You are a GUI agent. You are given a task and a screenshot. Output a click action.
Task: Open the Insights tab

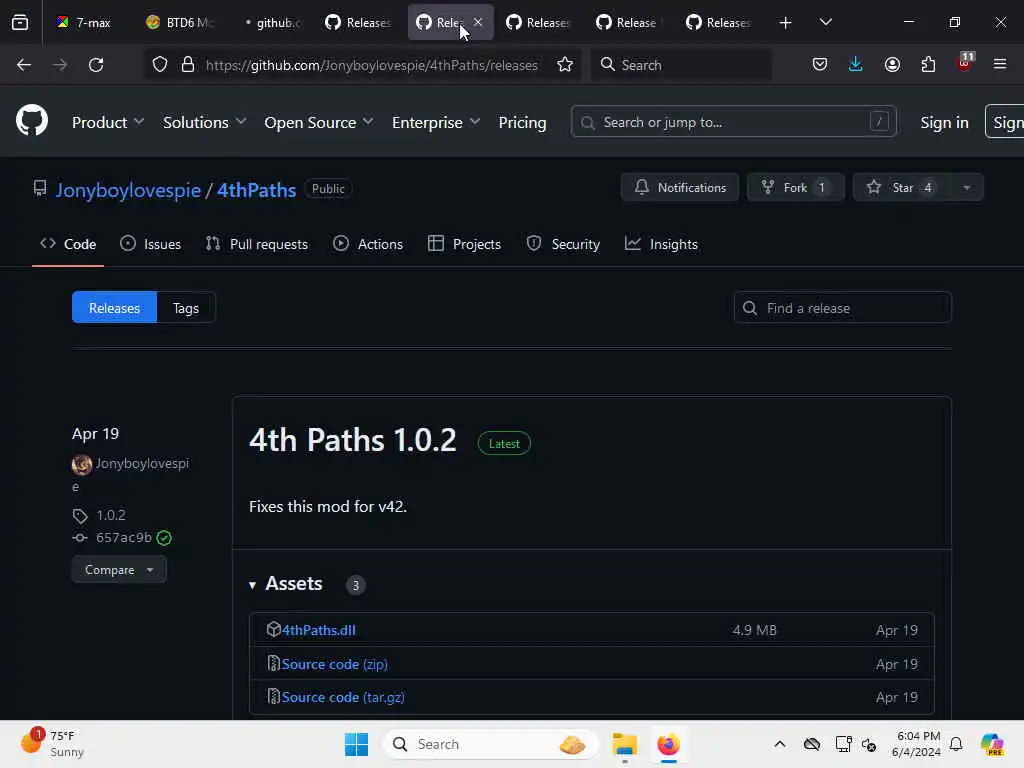point(662,244)
